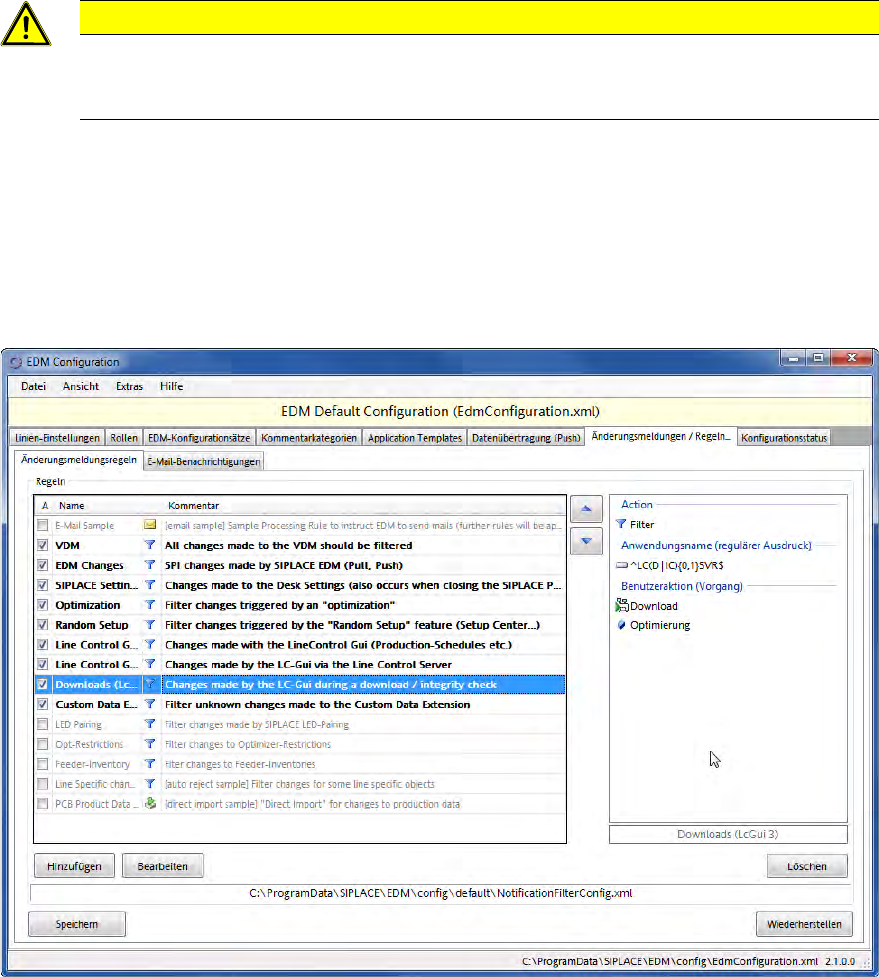Screen dimensions: 879x977
Task: Click the Bearbeiten button
Action: (163, 866)
